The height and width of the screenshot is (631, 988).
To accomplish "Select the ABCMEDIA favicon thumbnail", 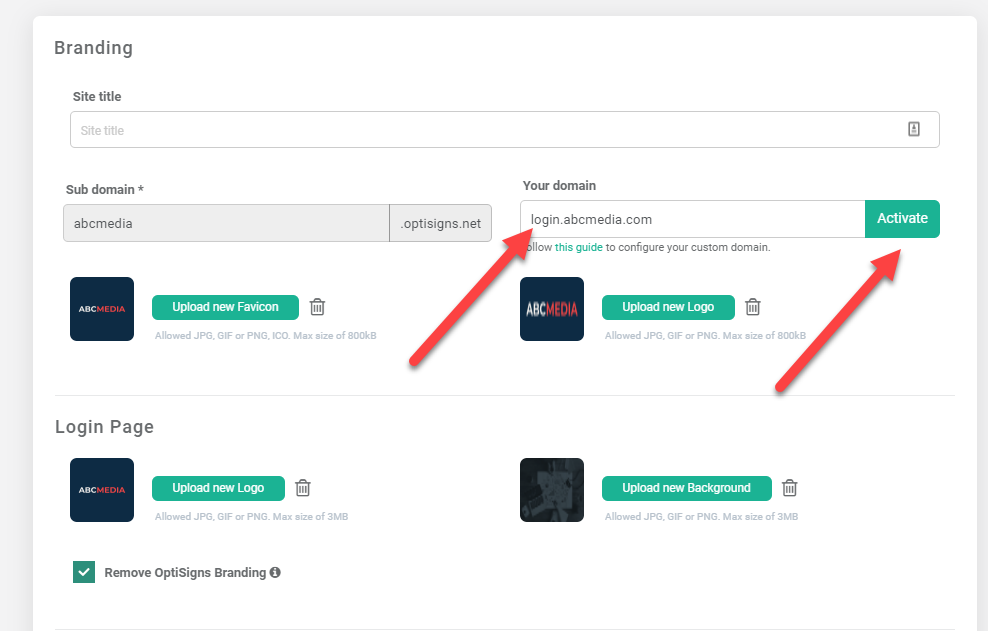I will tap(102, 309).
